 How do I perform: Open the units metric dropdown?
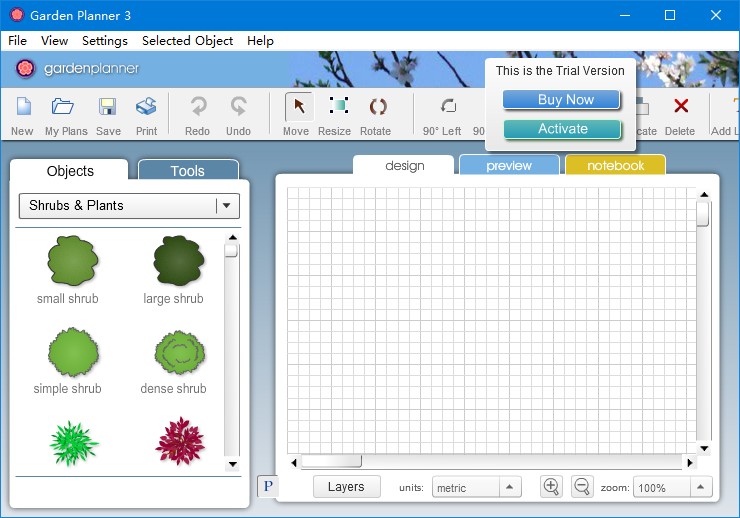click(x=509, y=488)
